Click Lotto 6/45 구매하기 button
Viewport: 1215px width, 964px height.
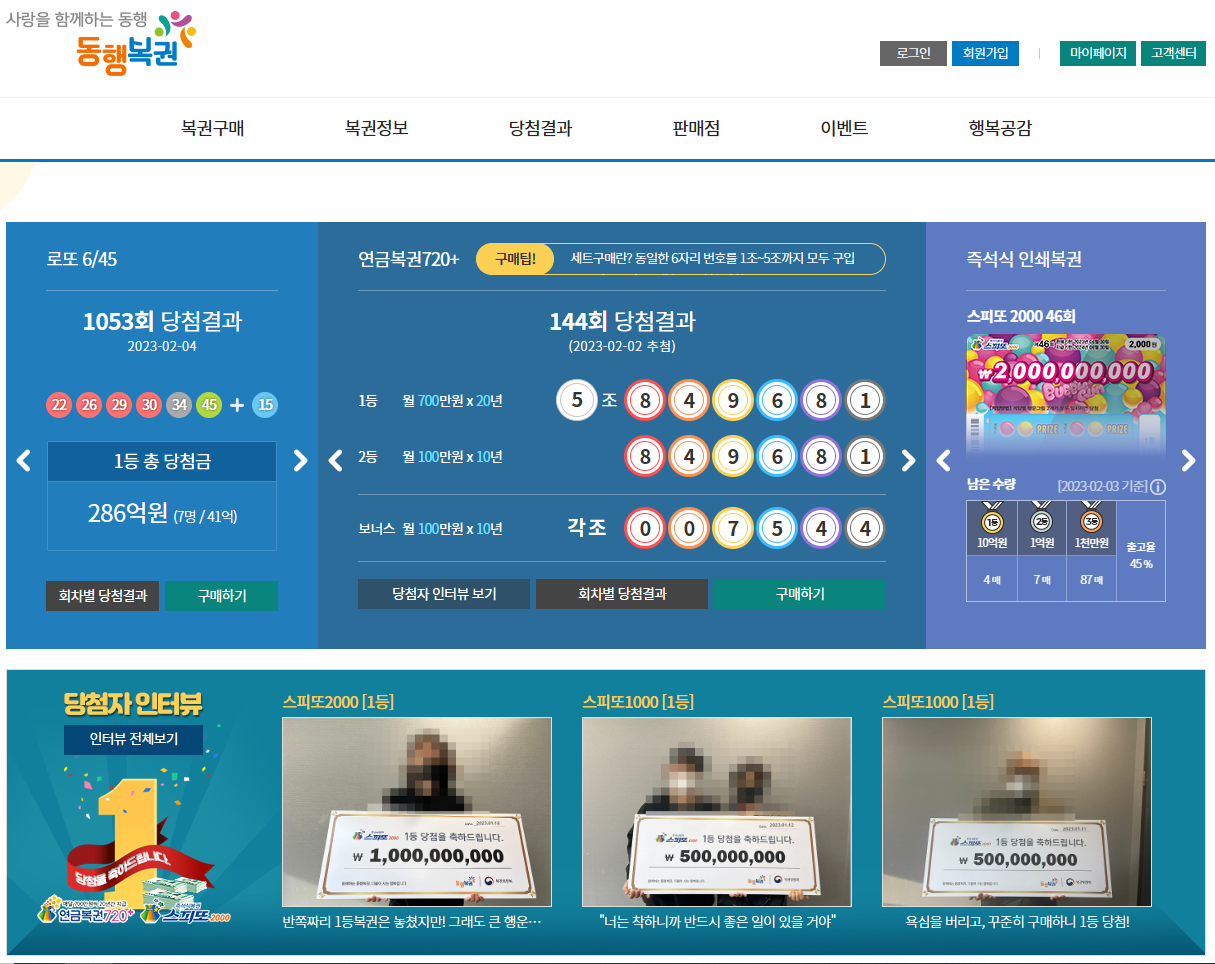222,596
